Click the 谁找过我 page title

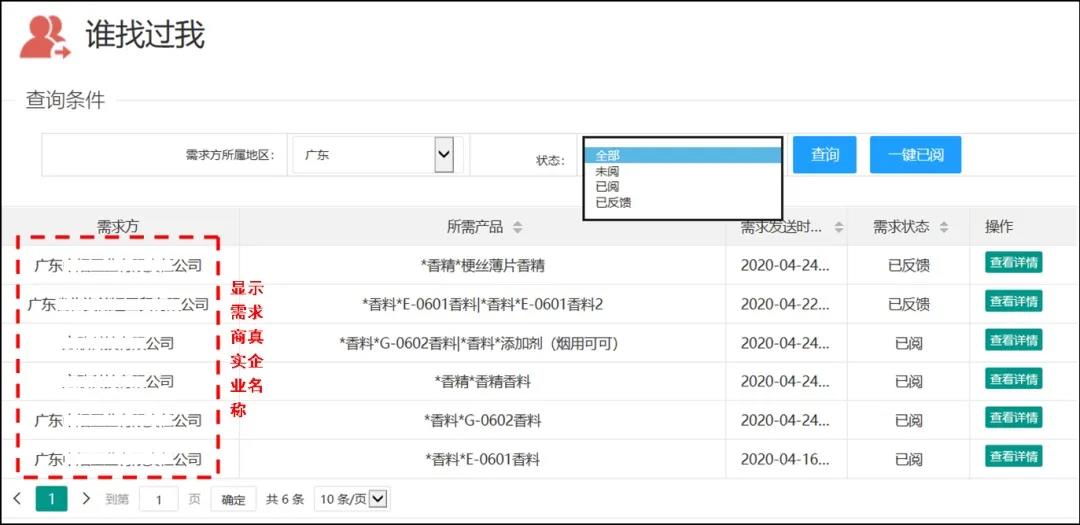pos(145,34)
